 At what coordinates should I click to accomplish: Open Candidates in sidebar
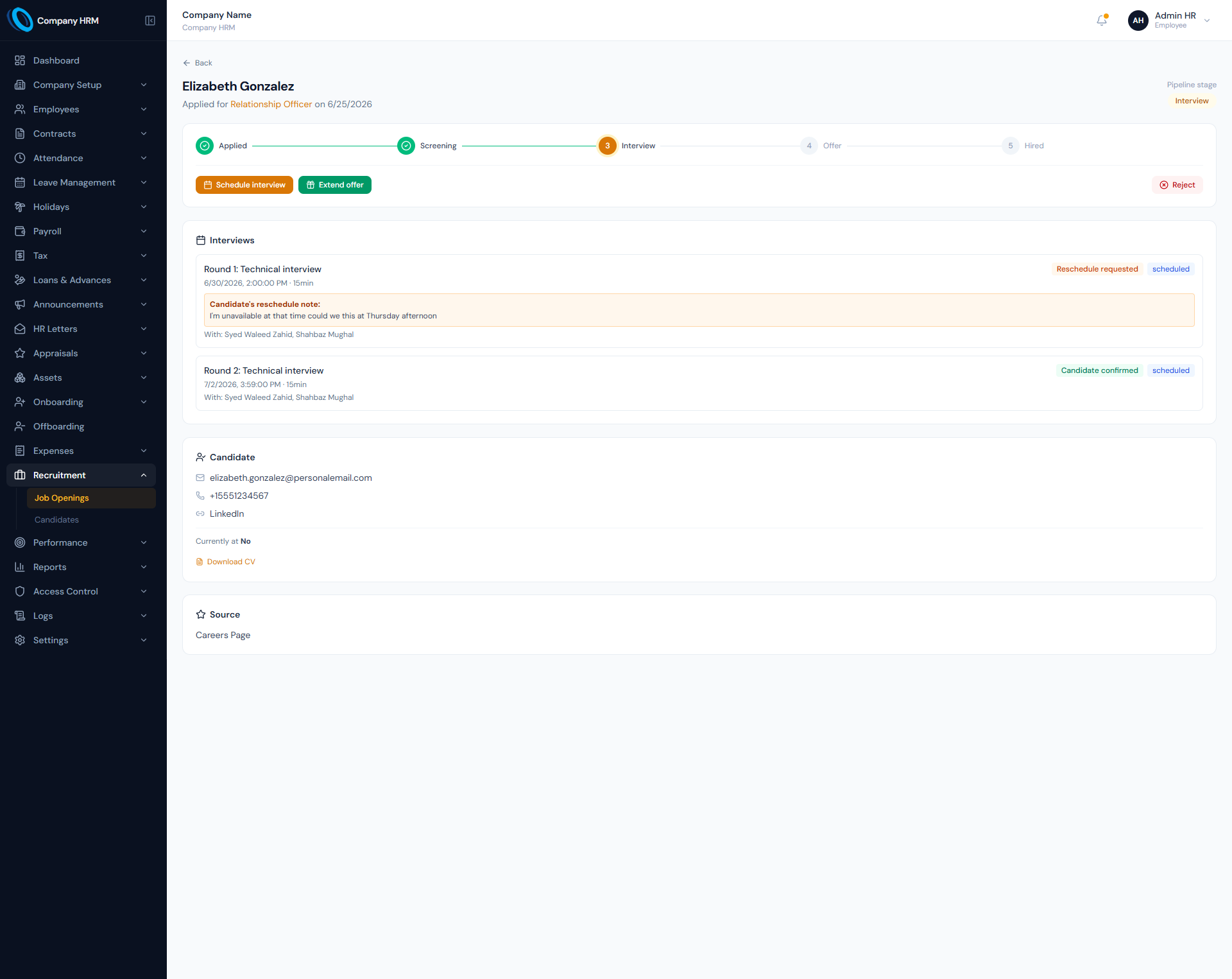pyautogui.click(x=91, y=520)
